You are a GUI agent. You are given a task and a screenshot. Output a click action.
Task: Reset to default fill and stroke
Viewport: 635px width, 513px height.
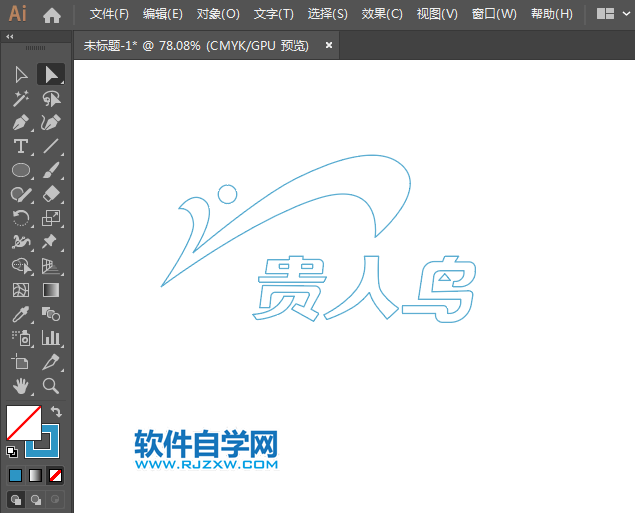click(x=12, y=451)
